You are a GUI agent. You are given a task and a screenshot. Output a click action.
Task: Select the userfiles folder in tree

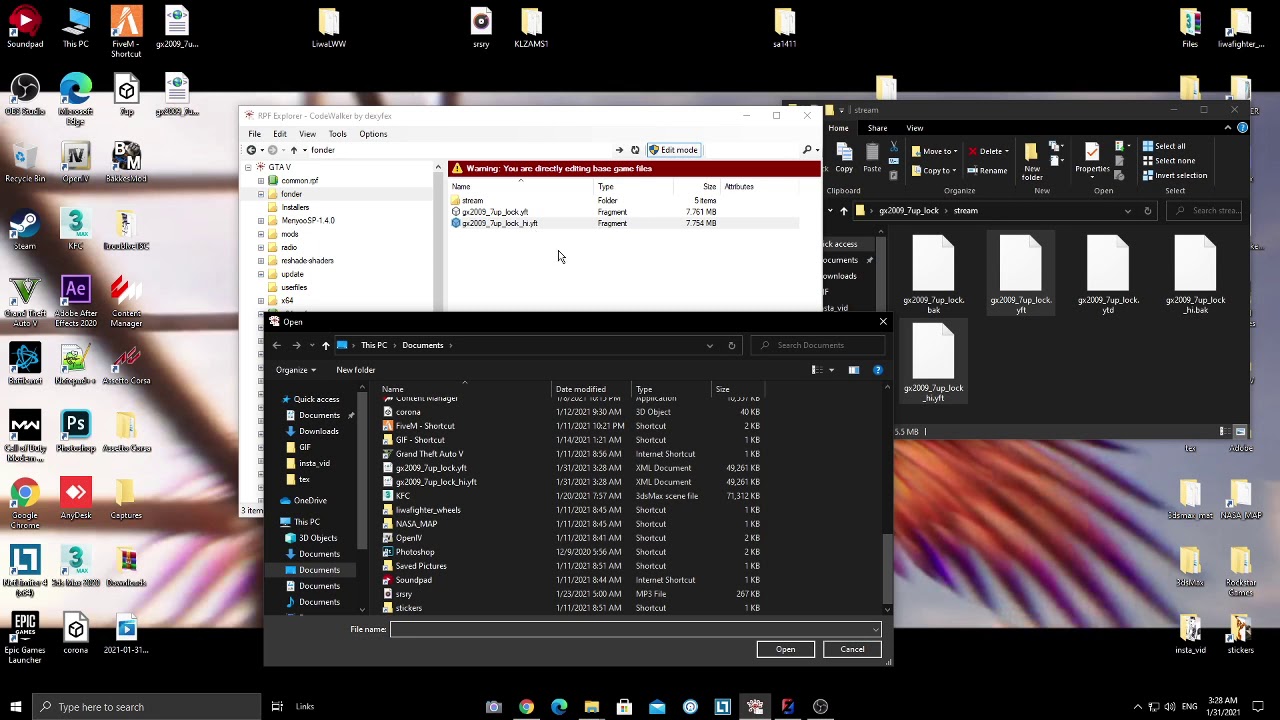tap(293, 287)
